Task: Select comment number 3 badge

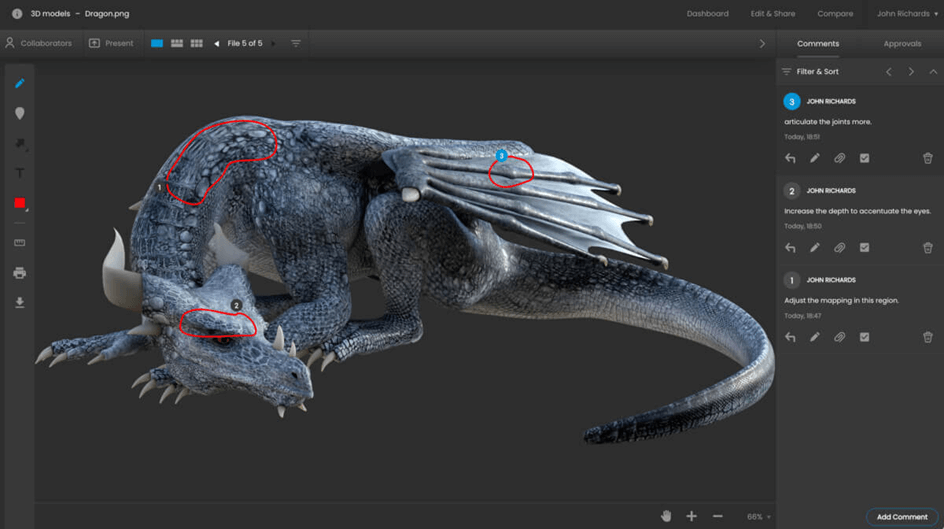Action: click(x=792, y=102)
